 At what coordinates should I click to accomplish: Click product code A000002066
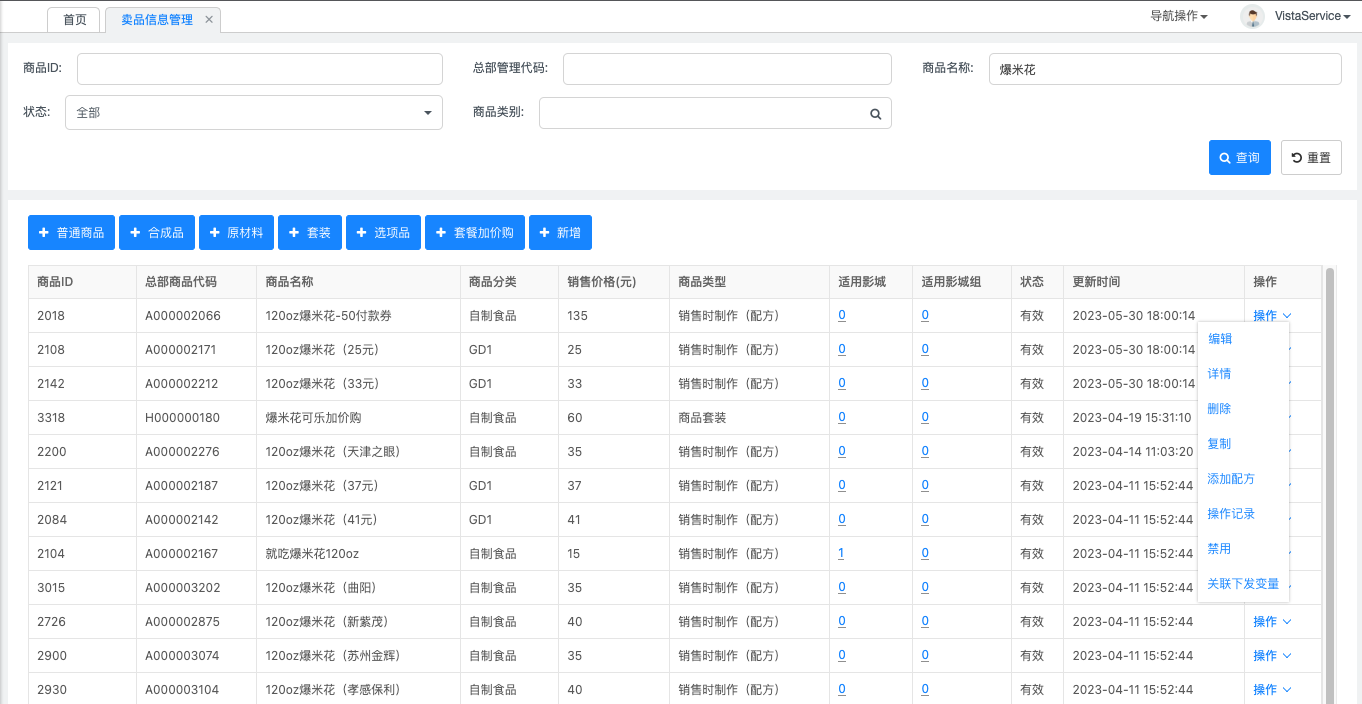click(183, 316)
